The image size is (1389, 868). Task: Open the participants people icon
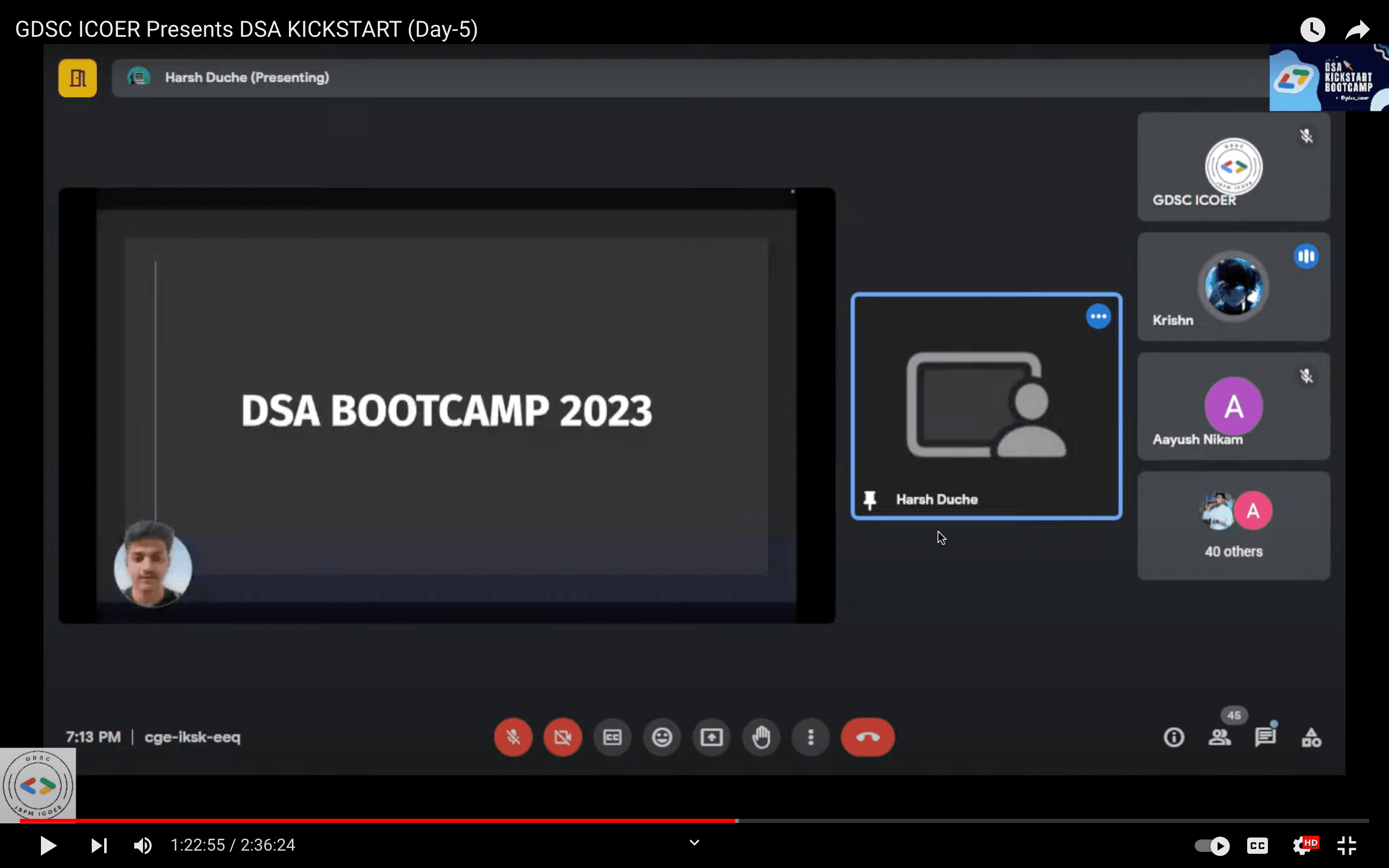pyautogui.click(x=1219, y=737)
